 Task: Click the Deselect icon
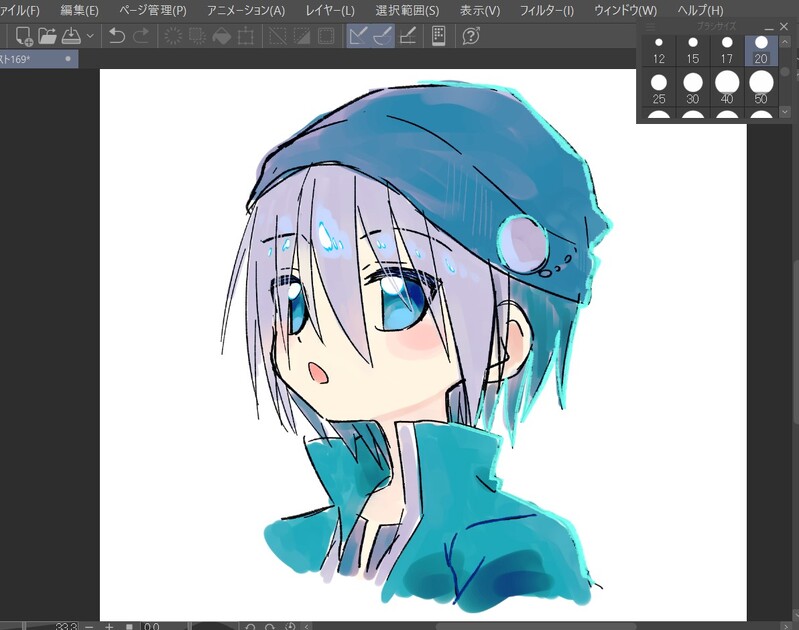278,36
